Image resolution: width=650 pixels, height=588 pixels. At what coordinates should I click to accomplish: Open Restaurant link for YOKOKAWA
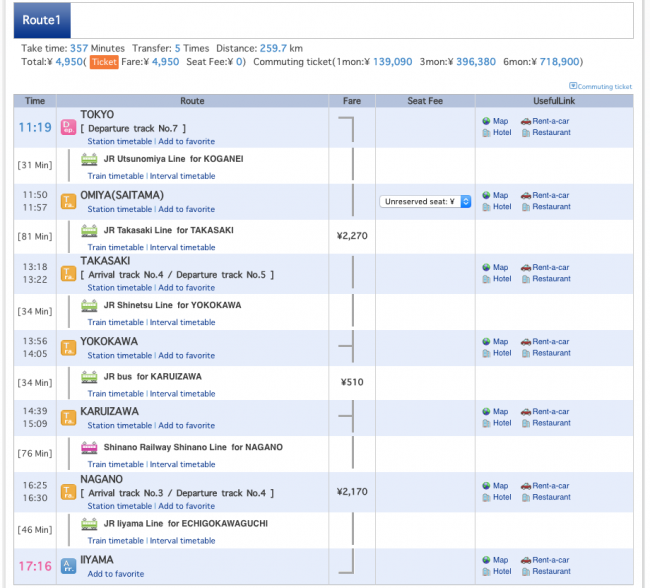tap(551, 353)
